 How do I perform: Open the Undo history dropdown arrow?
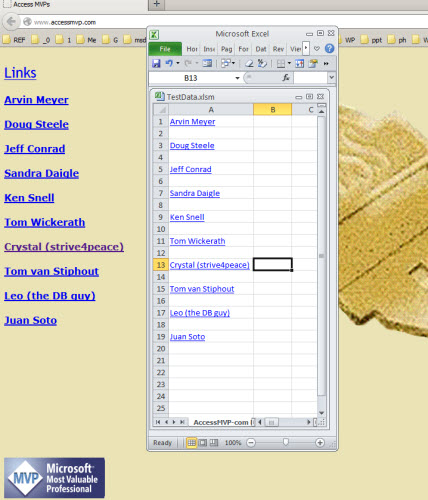pos(178,63)
